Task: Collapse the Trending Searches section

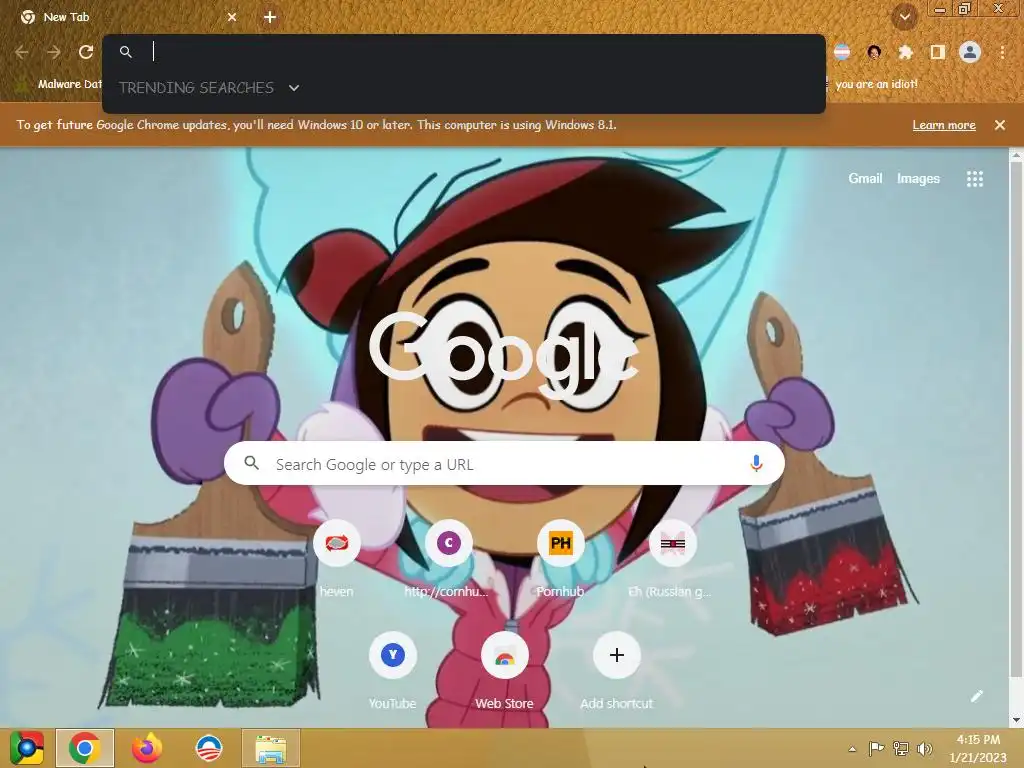Action: (294, 88)
